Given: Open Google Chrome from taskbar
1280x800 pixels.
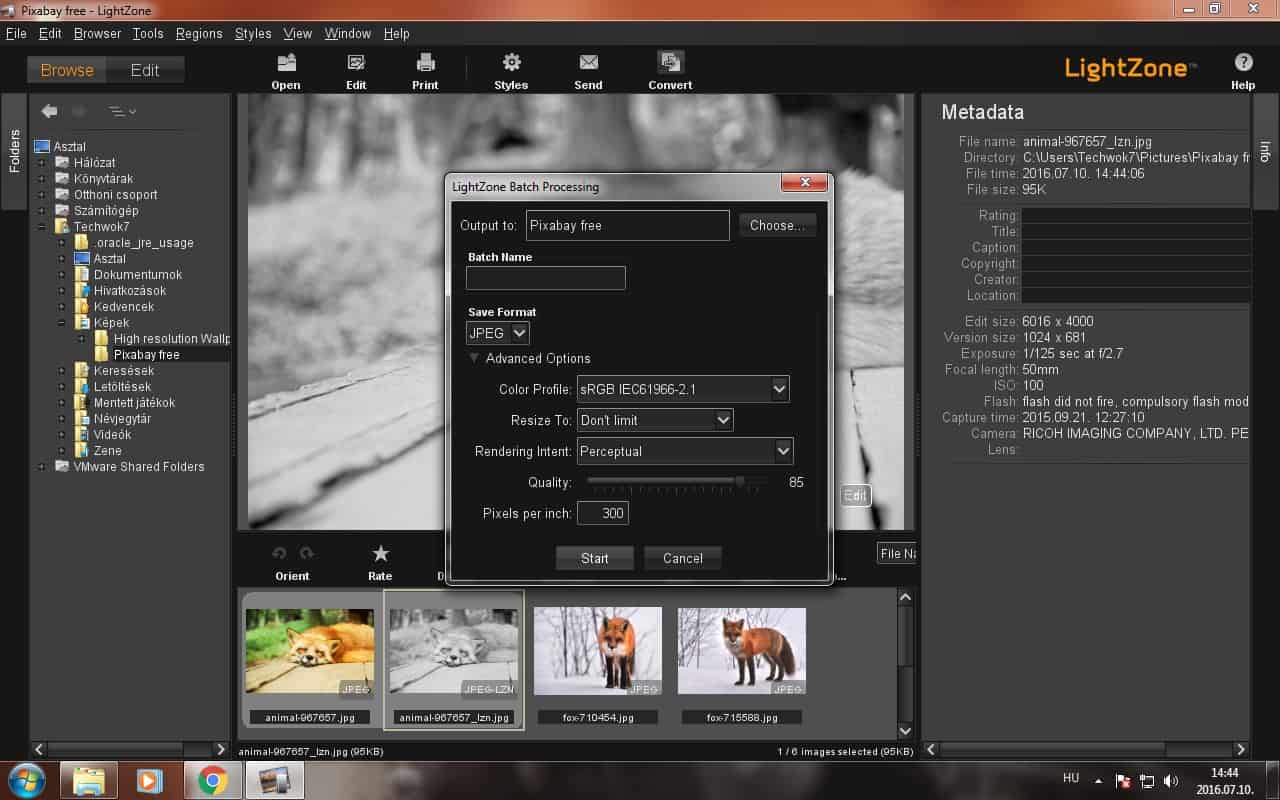Looking at the screenshot, I should (212, 780).
